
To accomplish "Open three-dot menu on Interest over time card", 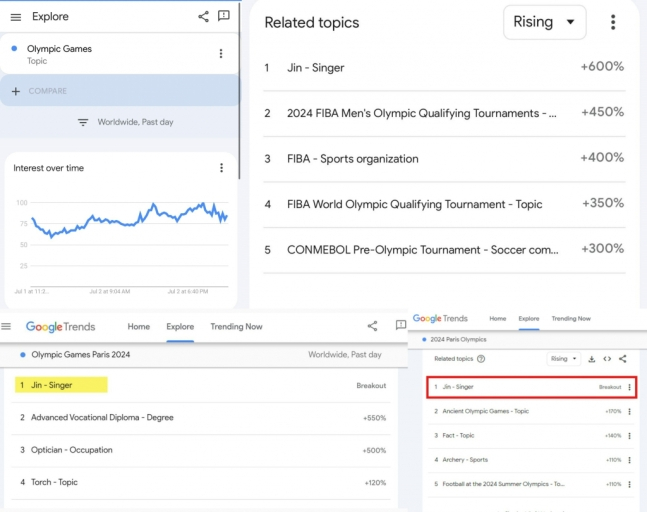I will [x=221, y=168].
